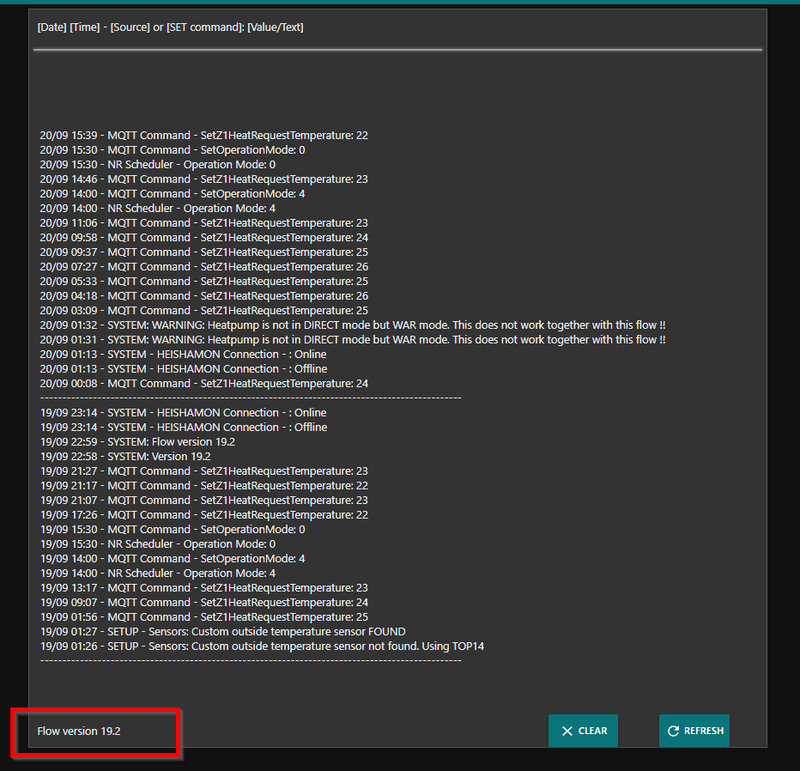Select 19/09 23:14 HEISHAMON Connection Offline entry
The width and height of the screenshot is (800, 771).
(x=184, y=427)
